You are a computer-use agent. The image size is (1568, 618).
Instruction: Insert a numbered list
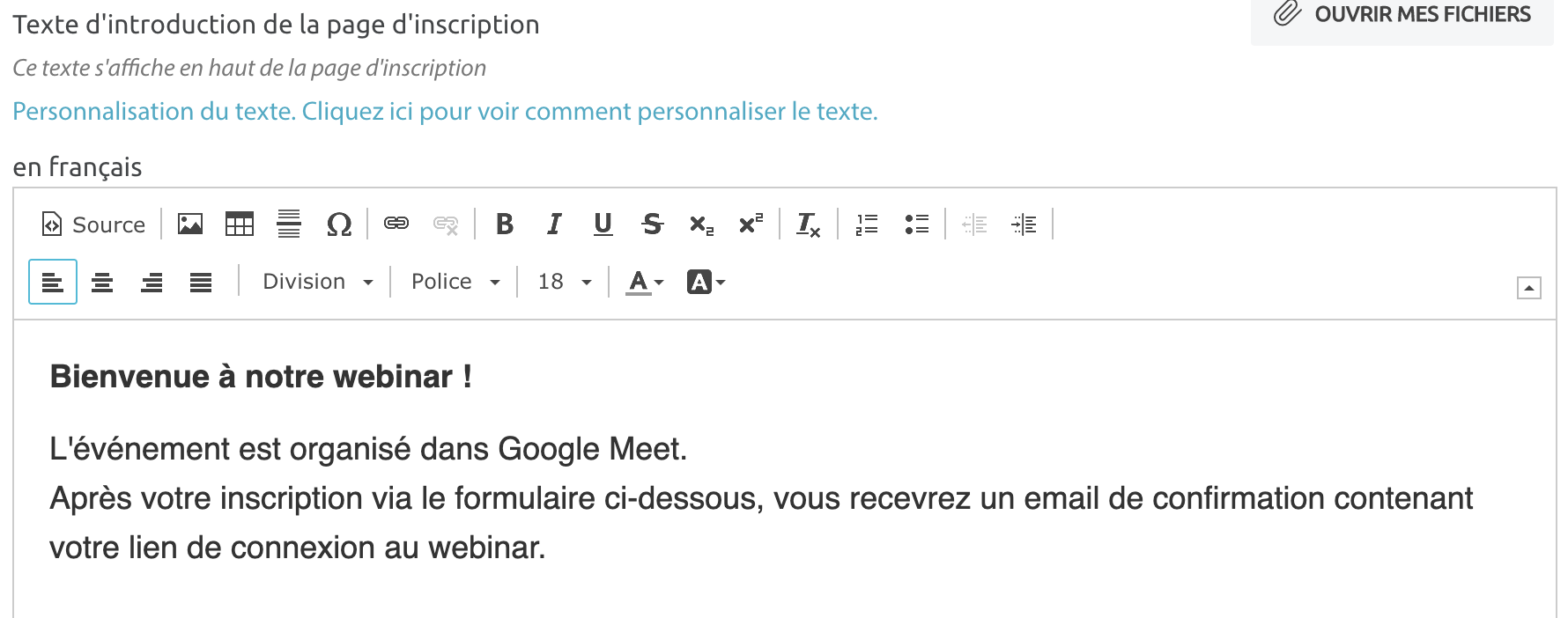[x=867, y=224]
